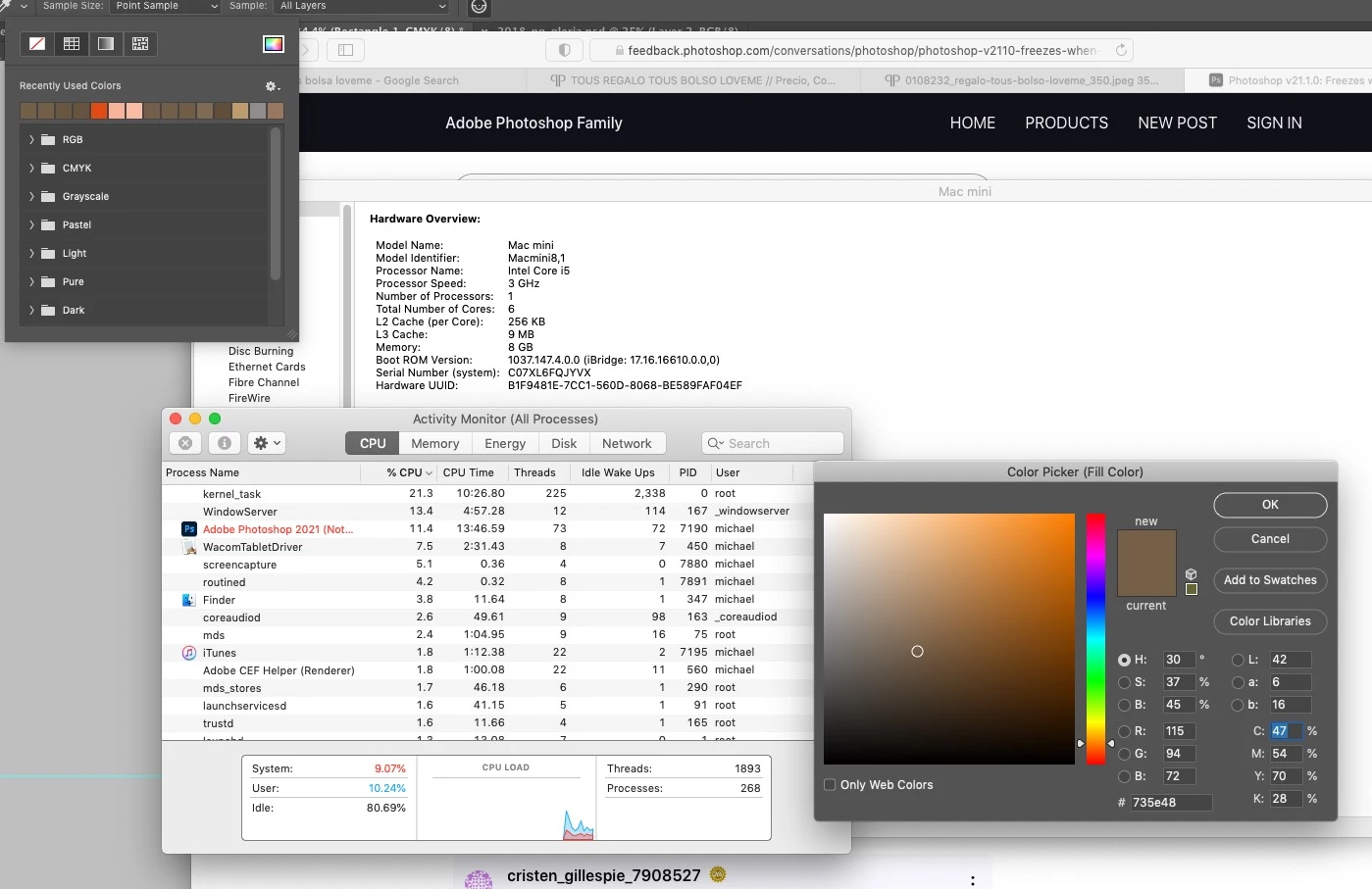
Task: Click the gray recently used color swatch
Action: (x=258, y=111)
